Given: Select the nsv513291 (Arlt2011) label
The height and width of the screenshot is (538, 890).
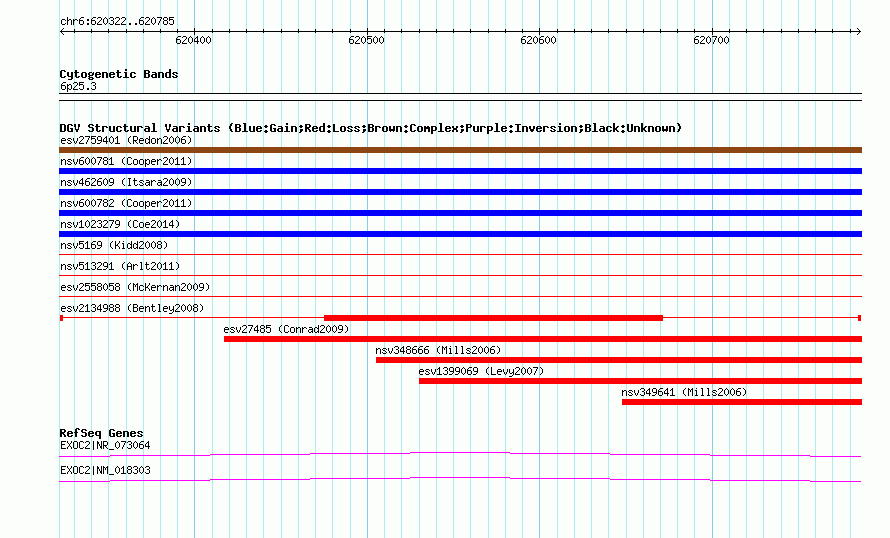Looking at the screenshot, I should tap(120, 266).
